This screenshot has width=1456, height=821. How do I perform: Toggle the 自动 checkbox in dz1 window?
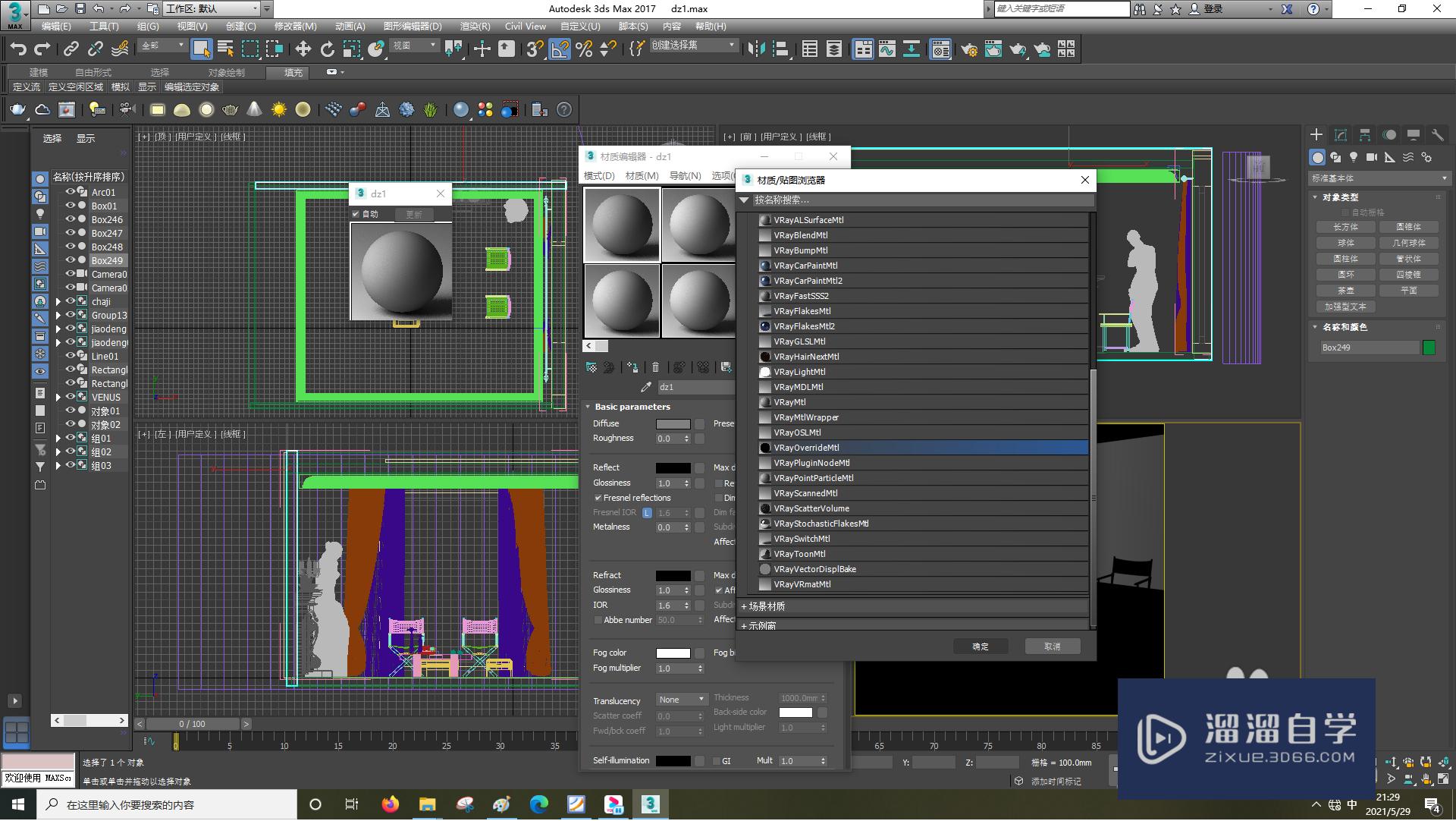coord(356,214)
